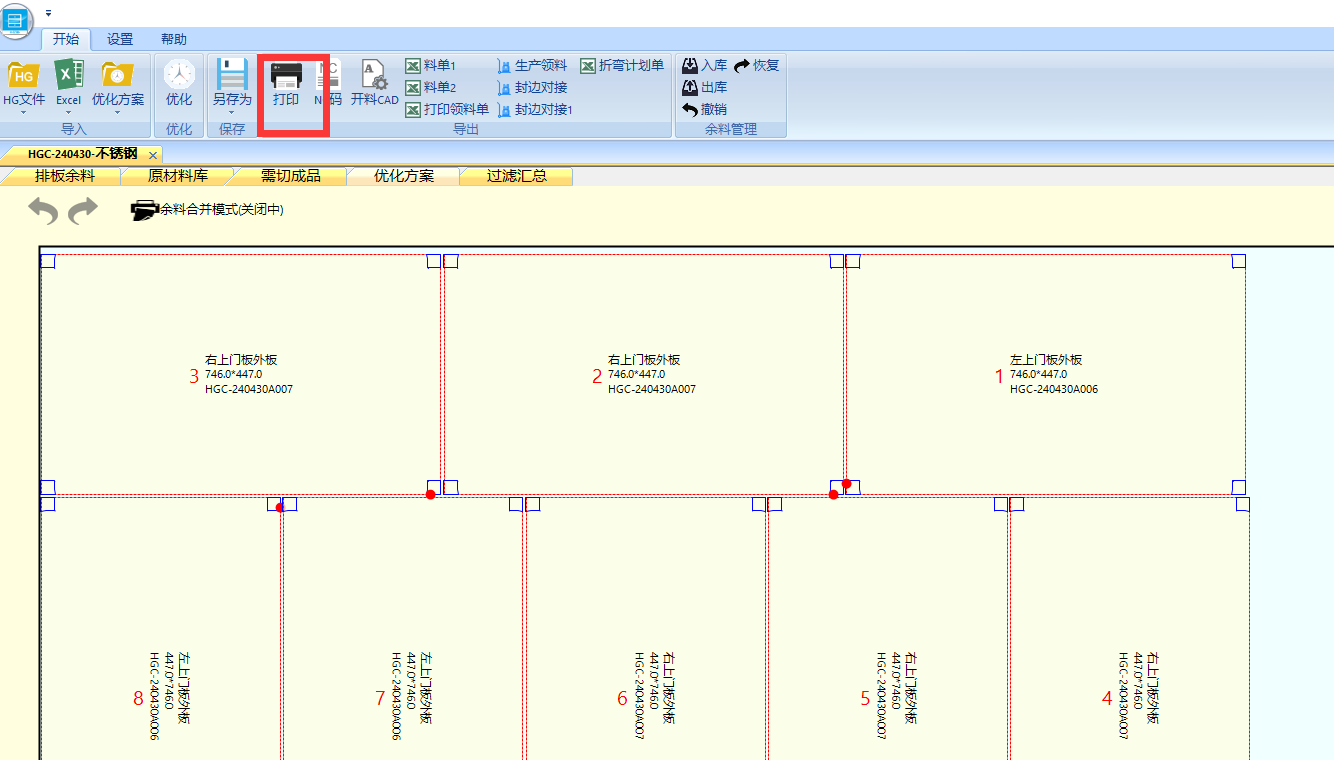Click the 封边对接1 export item
Screen dimensions: 1334x760
(x=535, y=109)
